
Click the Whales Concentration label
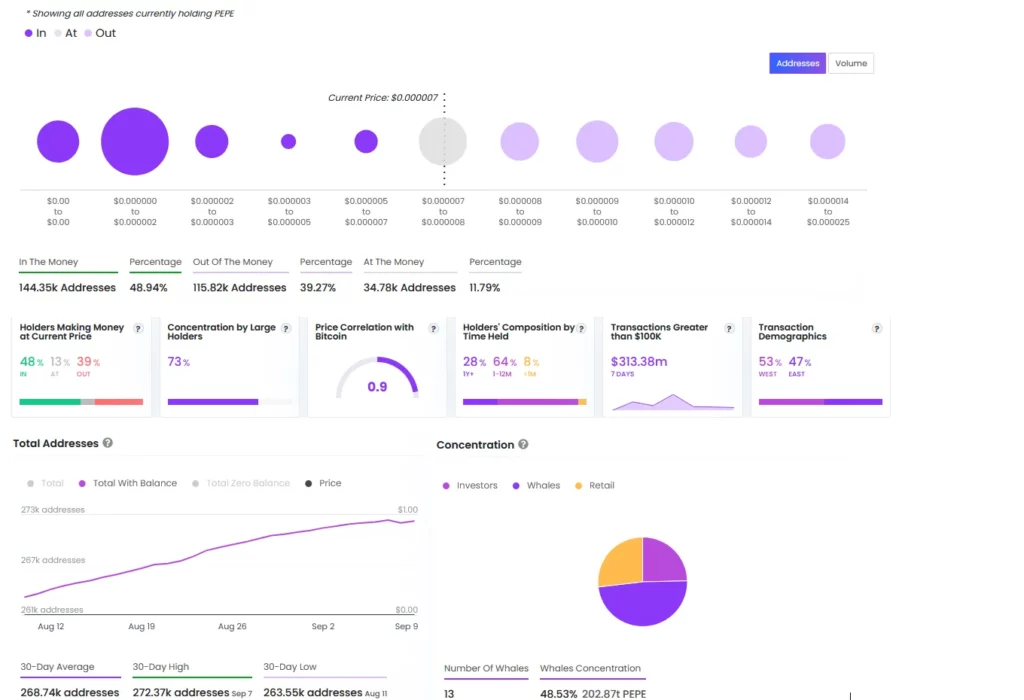pos(590,668)
